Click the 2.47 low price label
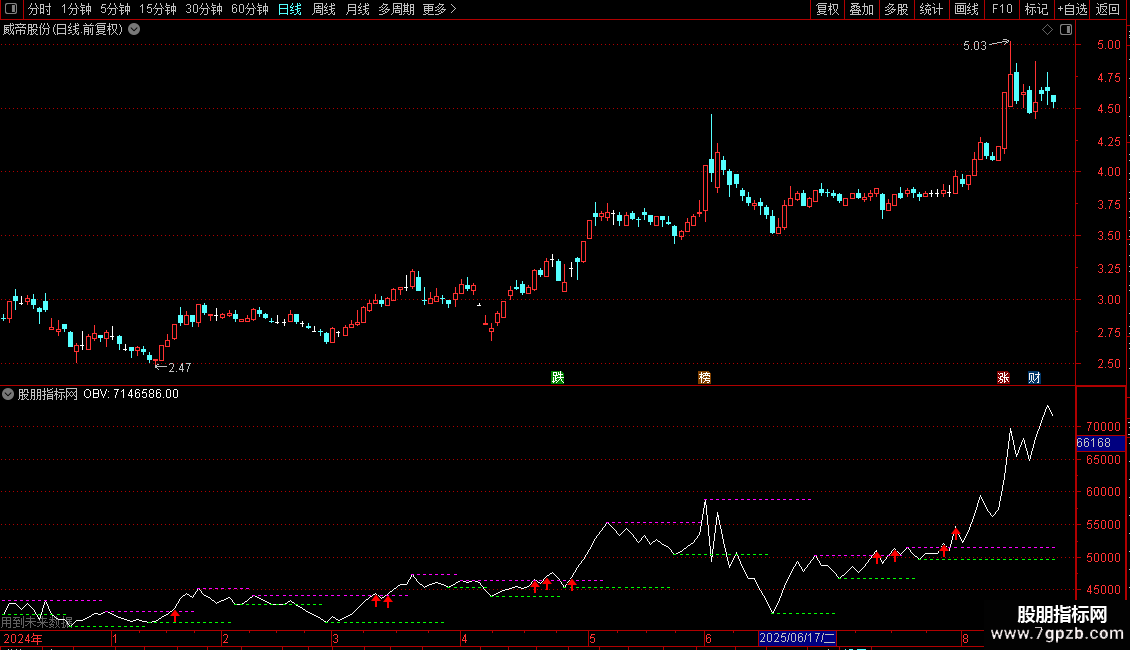This screenshot has width=1130, height=650. click(179, 368)
